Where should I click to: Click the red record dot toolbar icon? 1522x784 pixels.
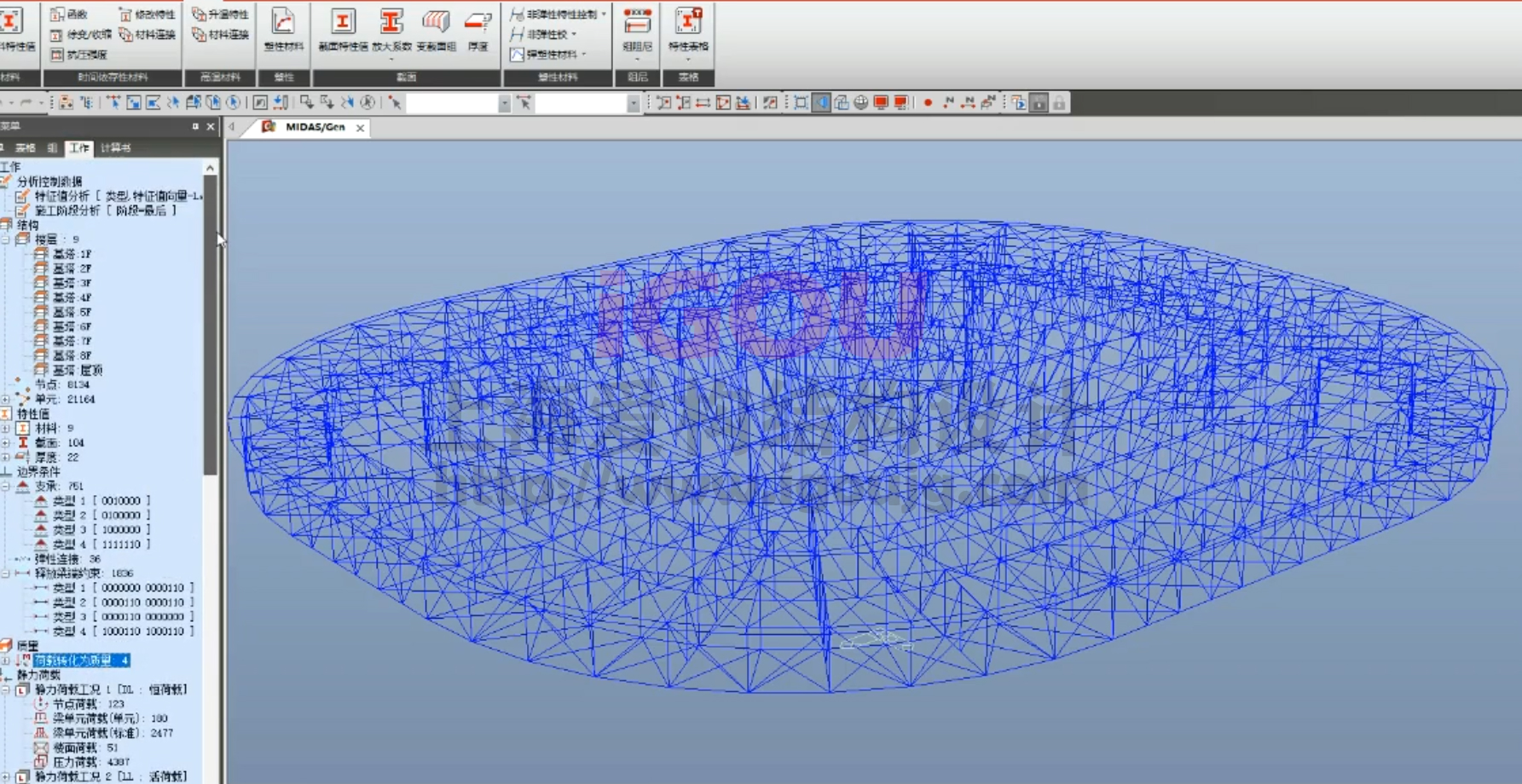[x=928, y=103]
